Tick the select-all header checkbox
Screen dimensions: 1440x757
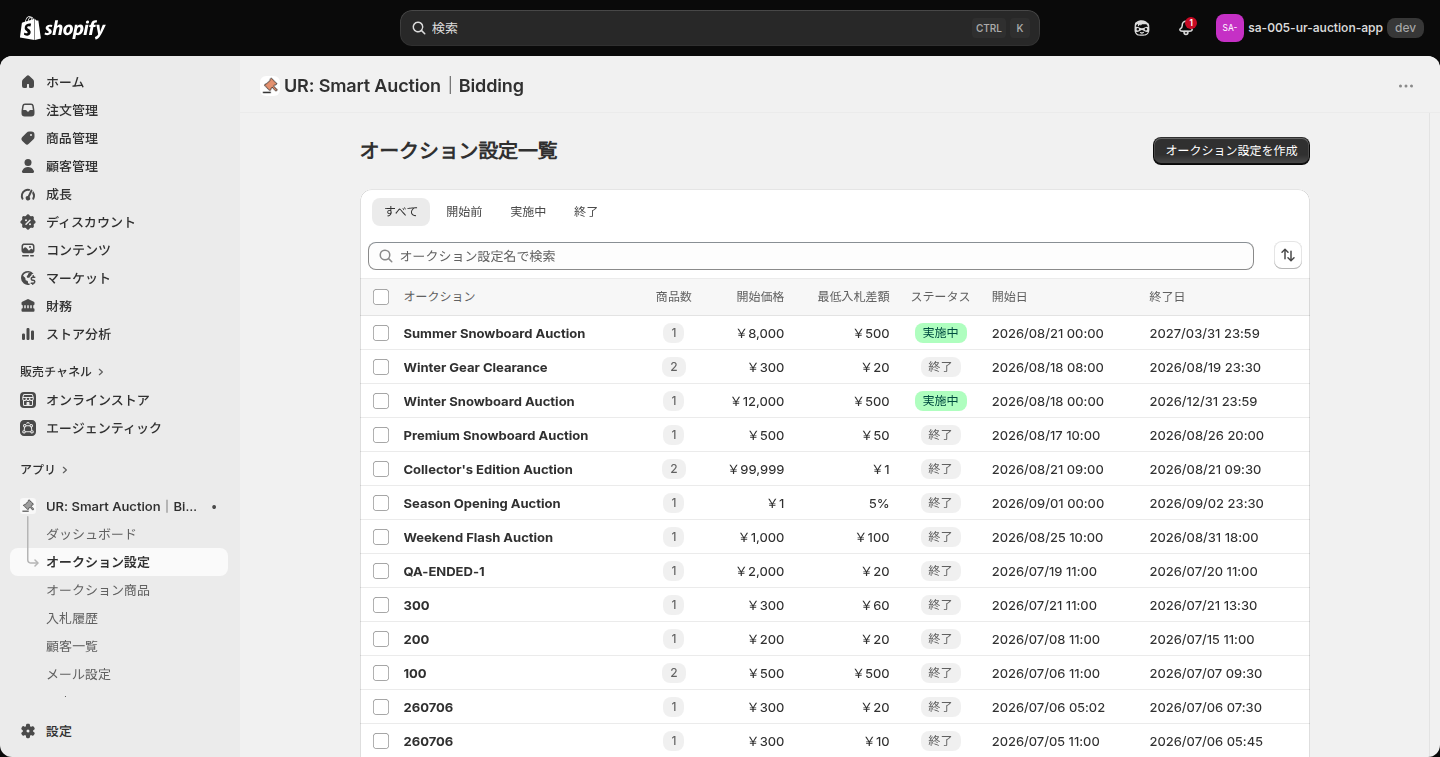click(381, 297)
